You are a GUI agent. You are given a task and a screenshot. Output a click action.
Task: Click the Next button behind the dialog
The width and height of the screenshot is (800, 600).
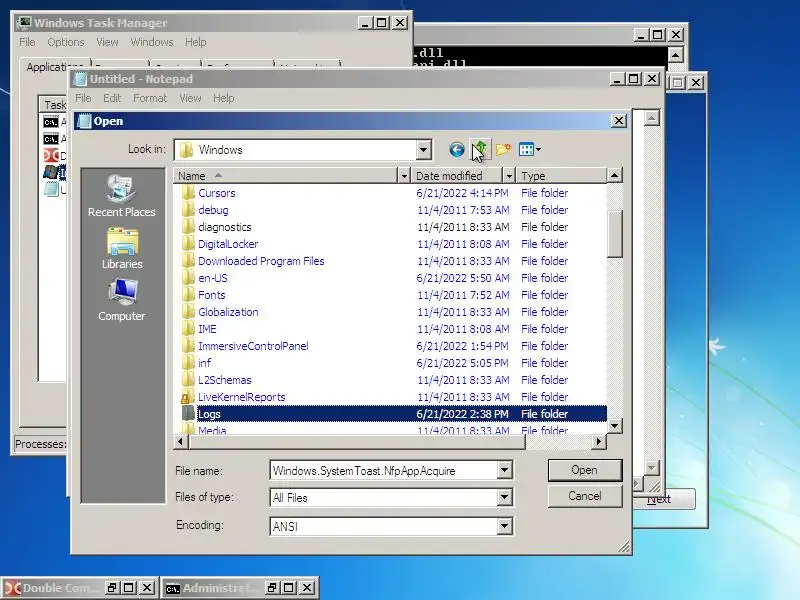tap(664, 499)
